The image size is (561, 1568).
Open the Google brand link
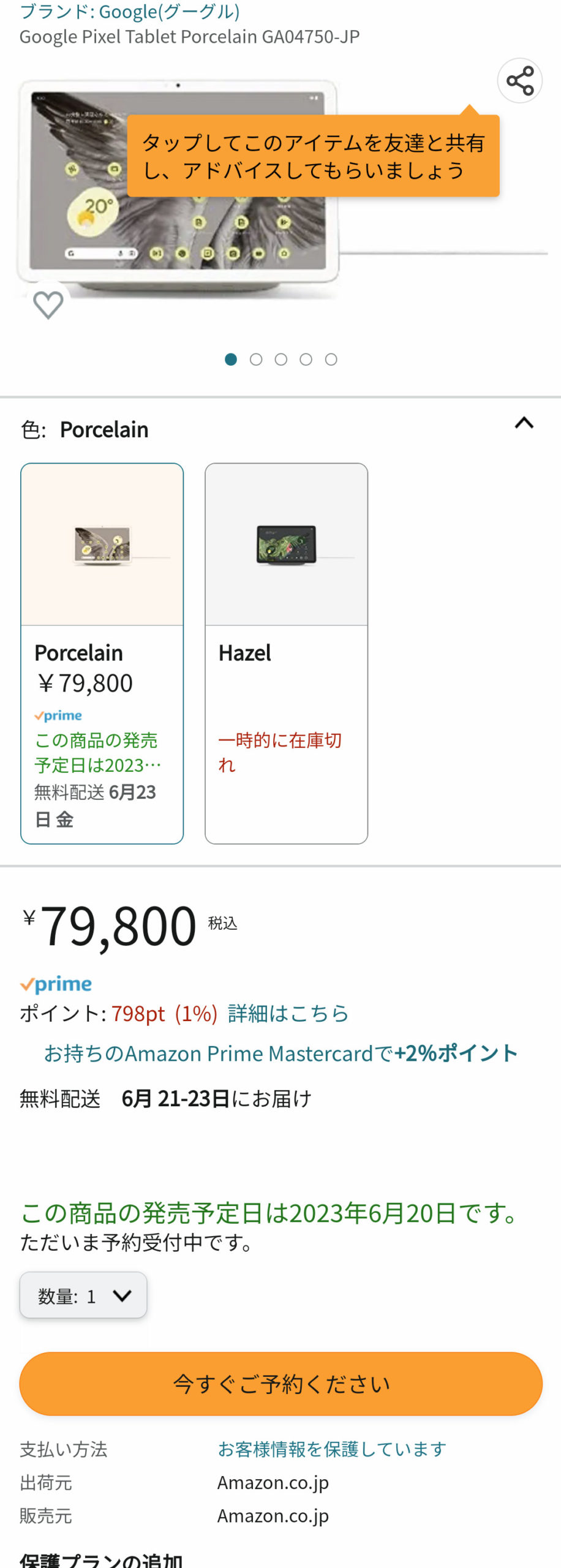(x=130, y=11)
